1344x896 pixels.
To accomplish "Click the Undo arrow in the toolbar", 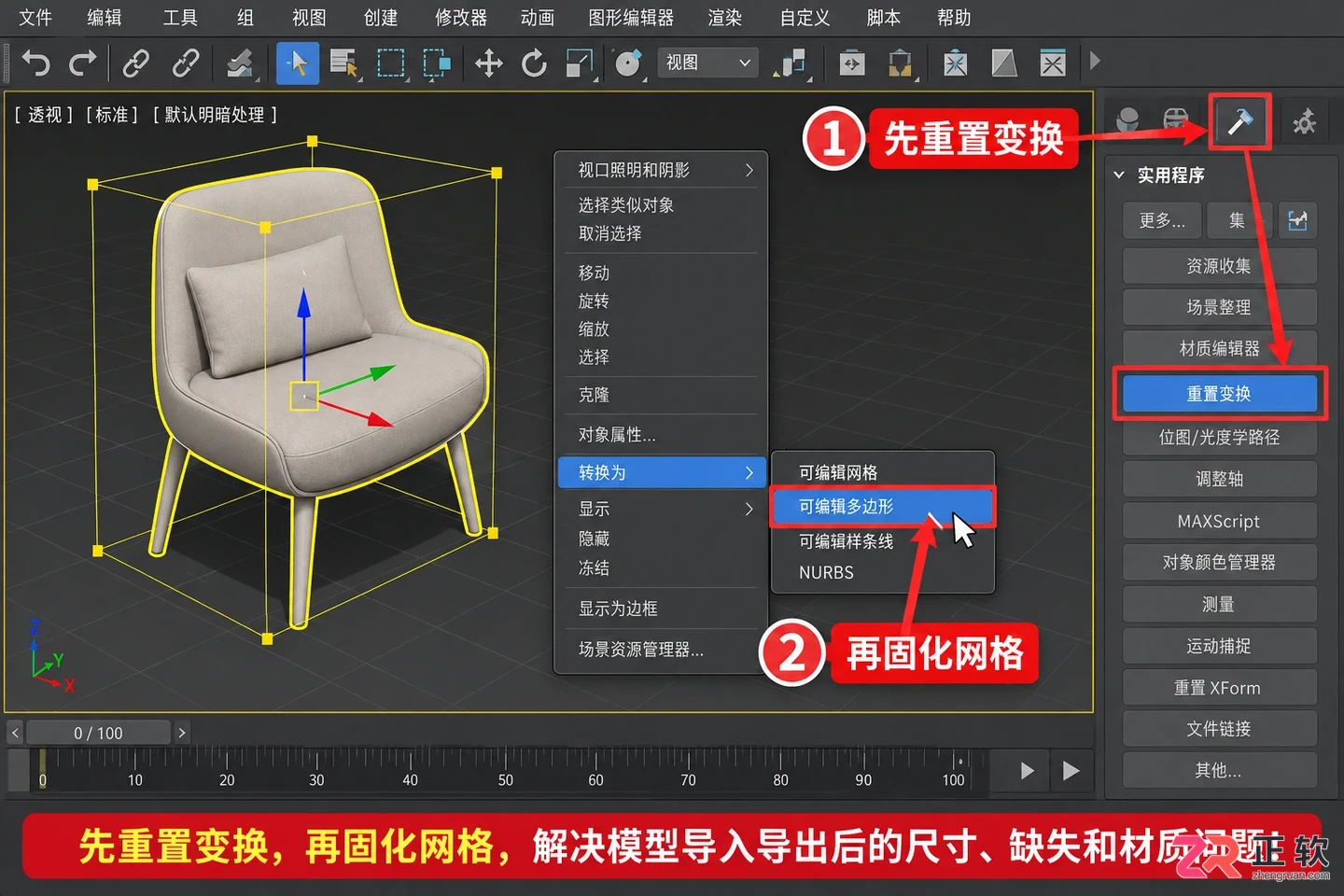I will (35, 63).
